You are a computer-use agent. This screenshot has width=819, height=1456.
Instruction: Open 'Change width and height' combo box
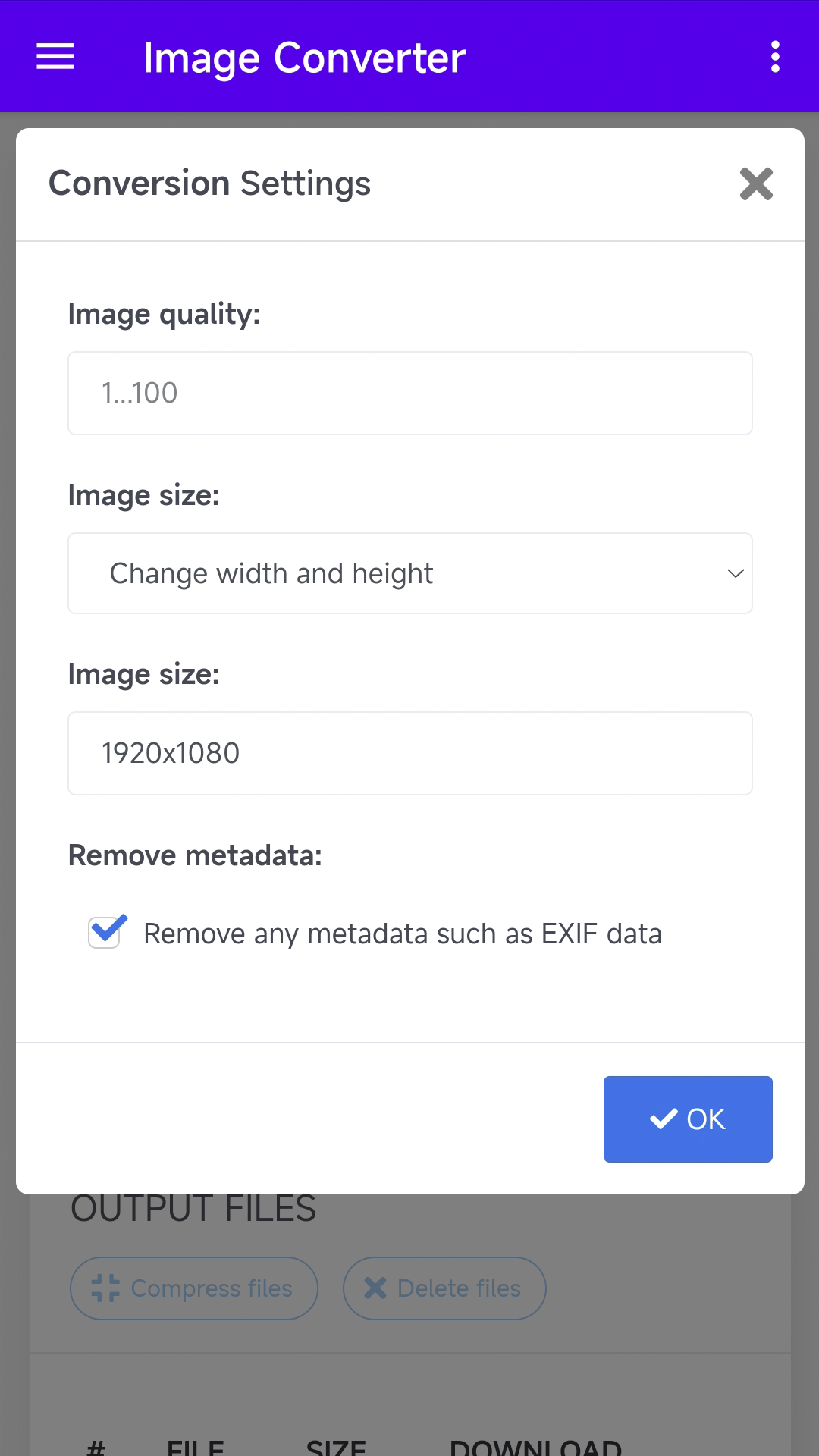410,573
